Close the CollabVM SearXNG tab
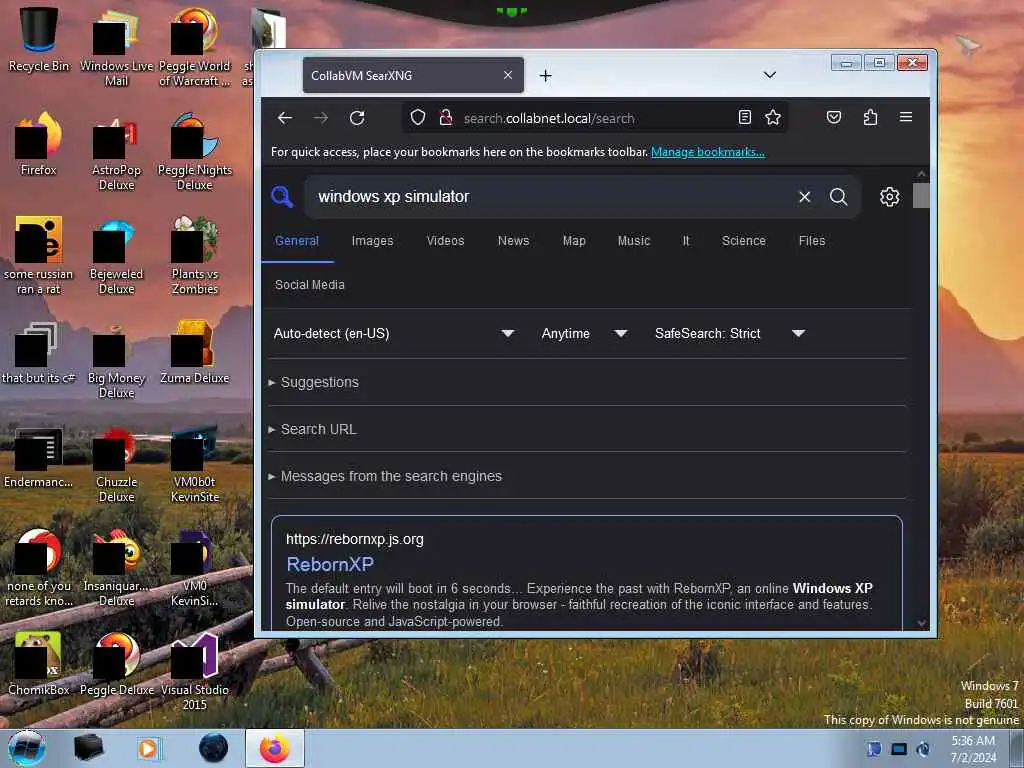 pyautogui.click(x=507, y=75)
